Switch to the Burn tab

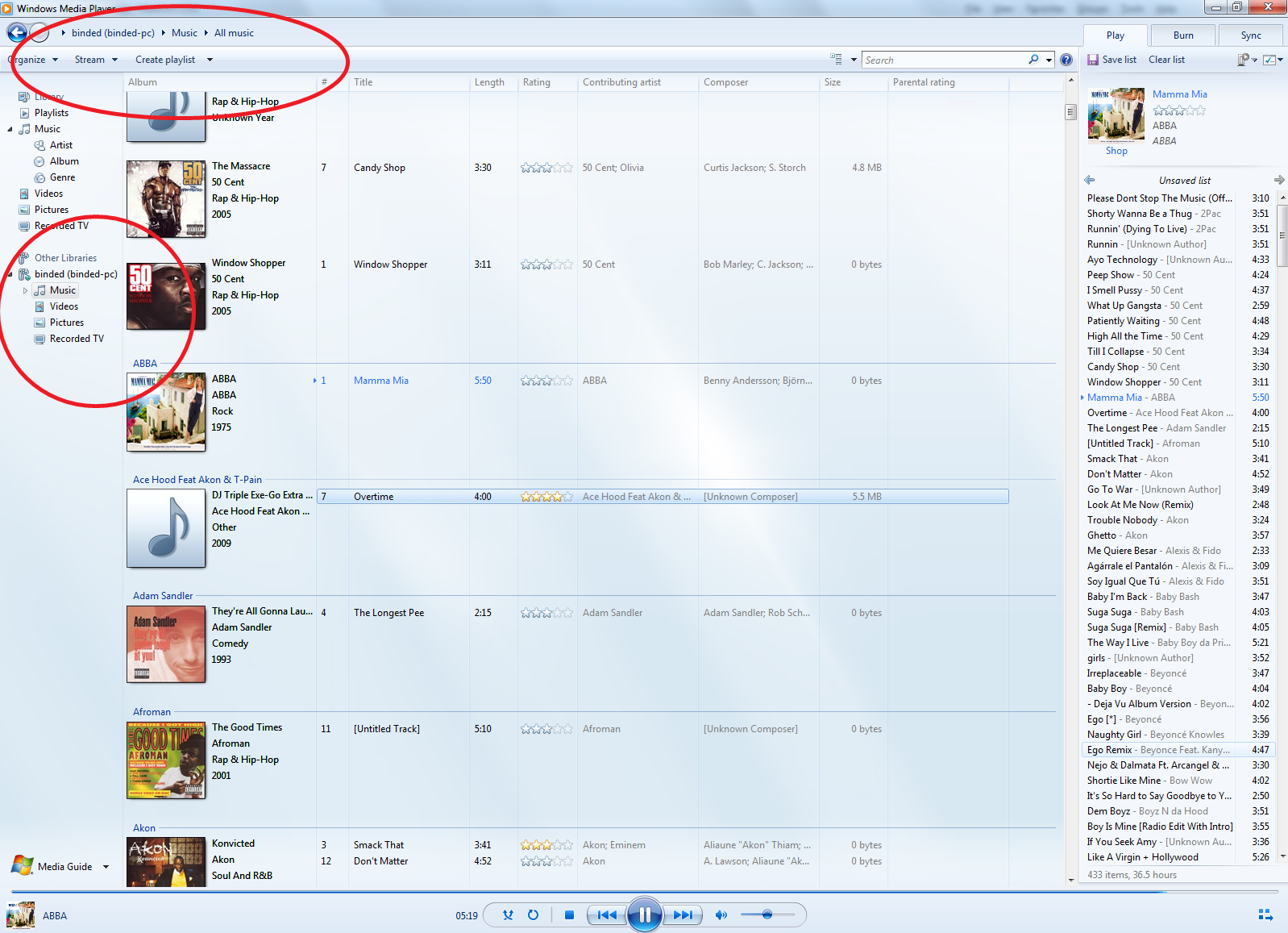coord(1183,35)
